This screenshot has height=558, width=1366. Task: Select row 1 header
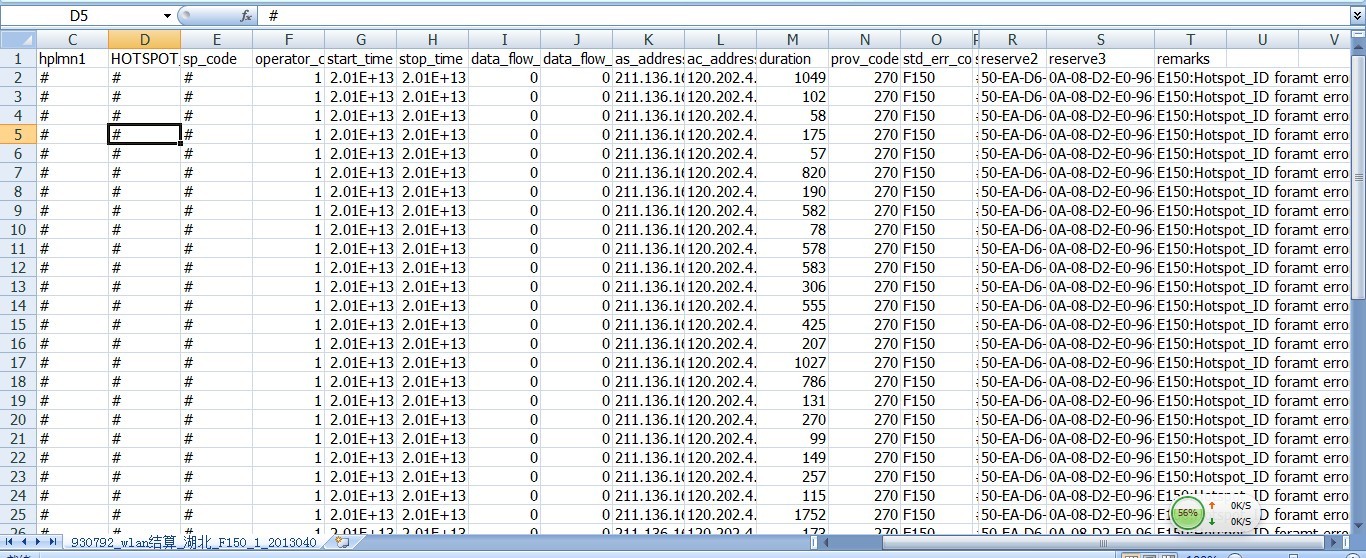tap(18, 59)
